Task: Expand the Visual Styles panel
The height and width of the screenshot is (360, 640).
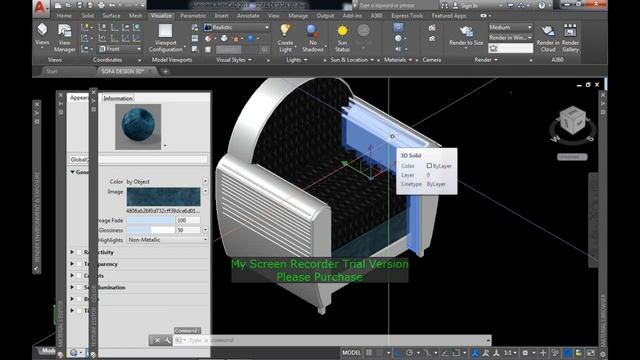Action: click(233, 60)
